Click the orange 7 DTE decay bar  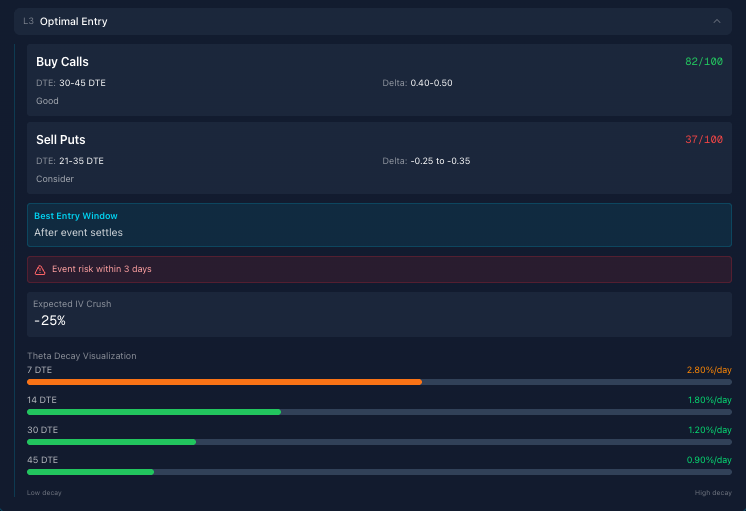[x=224, y=382]
